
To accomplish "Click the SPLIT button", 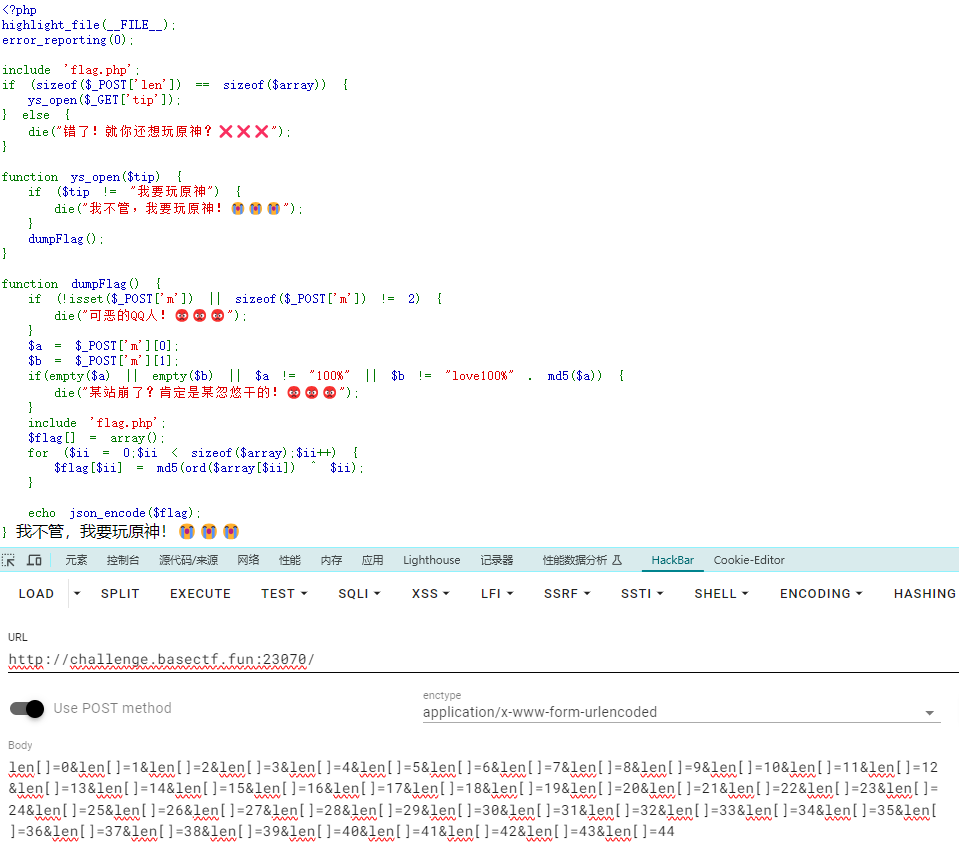I will click(120, 593).
